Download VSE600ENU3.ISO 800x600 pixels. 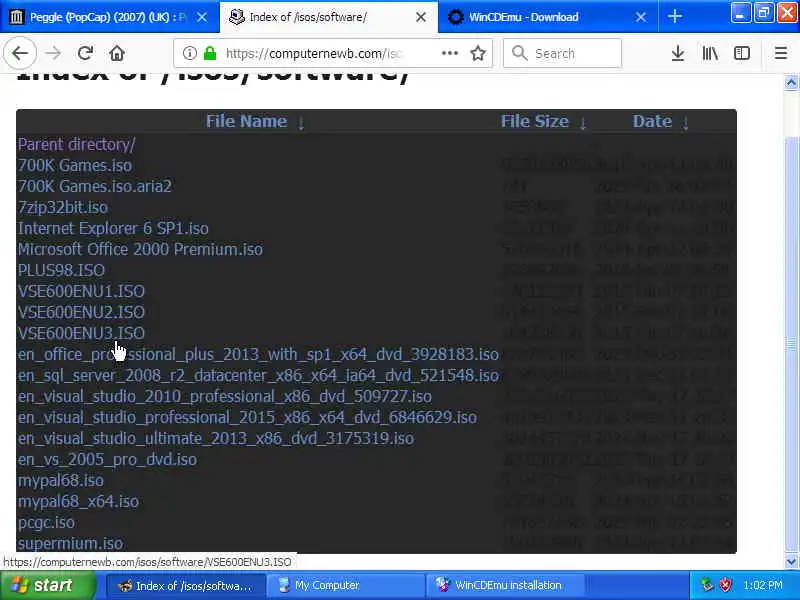pos(81,333)
